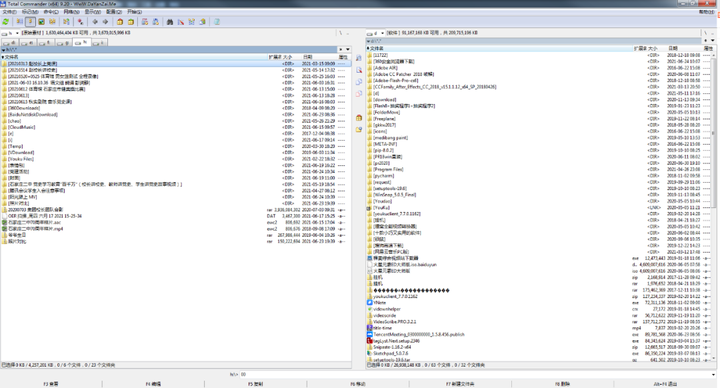The width and height of the screenshot is (720, 388).
Task: Go forward with the right arrow toolbar icon
Action: (105, 22)
